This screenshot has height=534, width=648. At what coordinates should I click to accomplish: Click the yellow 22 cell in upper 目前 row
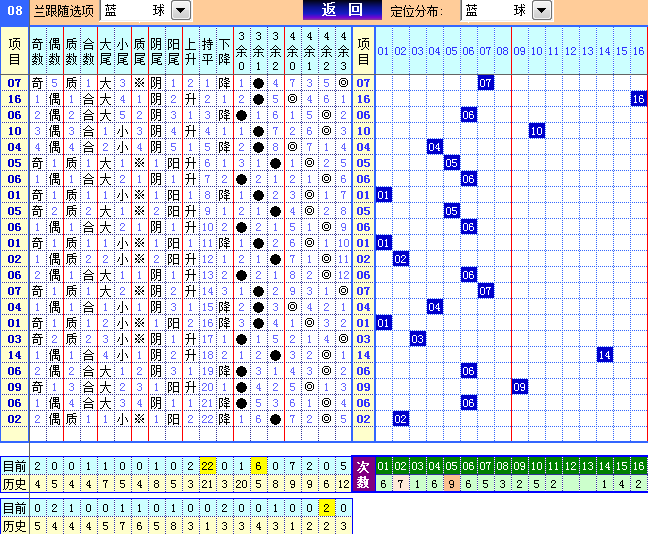coord(207,466)
